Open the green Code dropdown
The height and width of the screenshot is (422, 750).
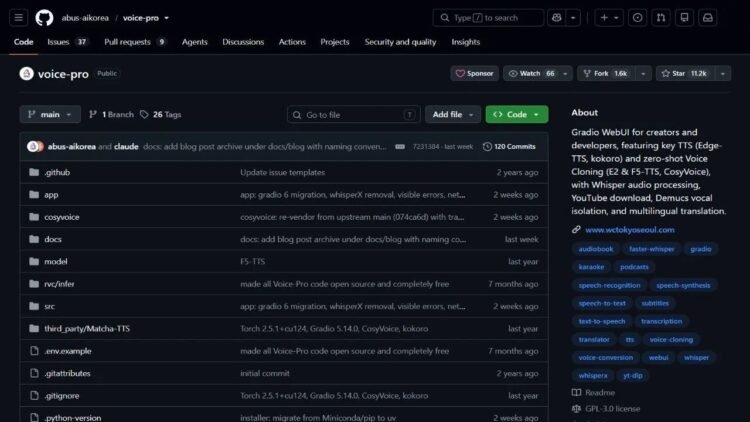pos(517,114)
